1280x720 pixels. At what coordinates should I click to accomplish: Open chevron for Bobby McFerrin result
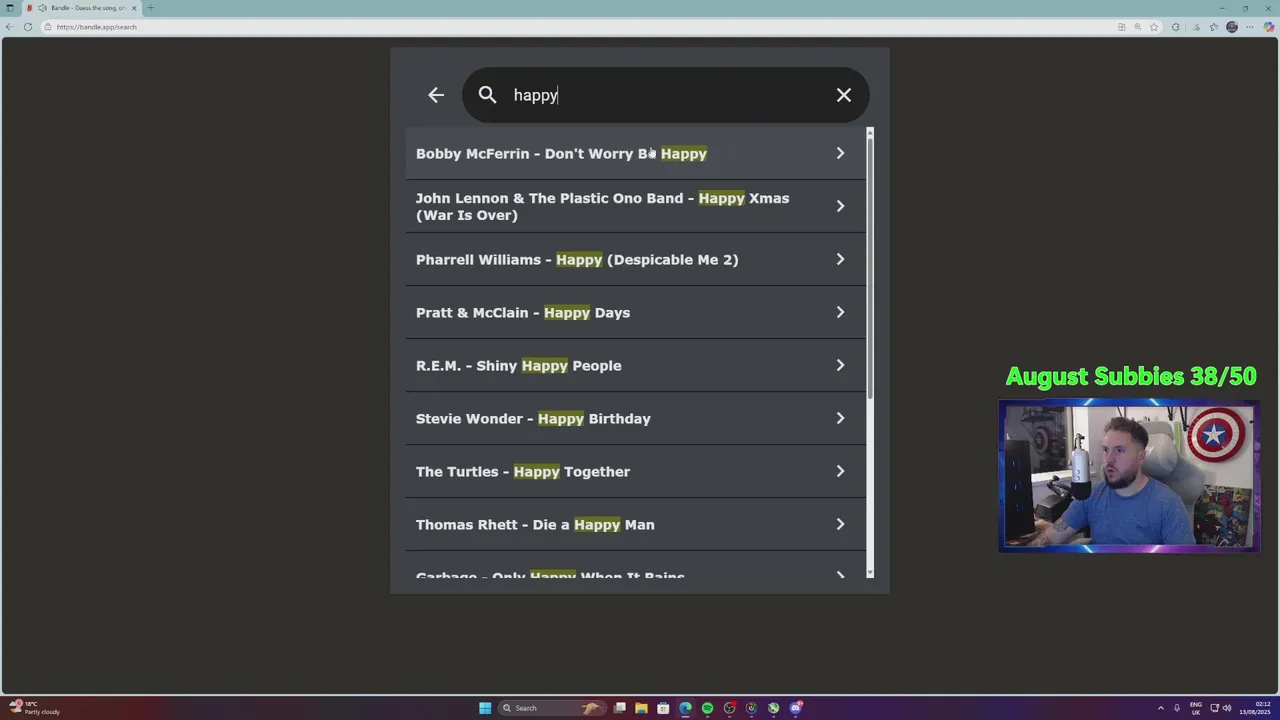click(x=840, y=153)
